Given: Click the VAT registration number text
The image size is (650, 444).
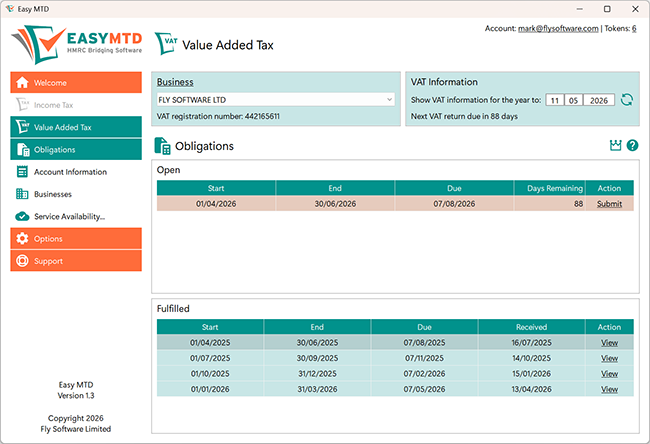Looking at the screenshot, I should [218, 116].
